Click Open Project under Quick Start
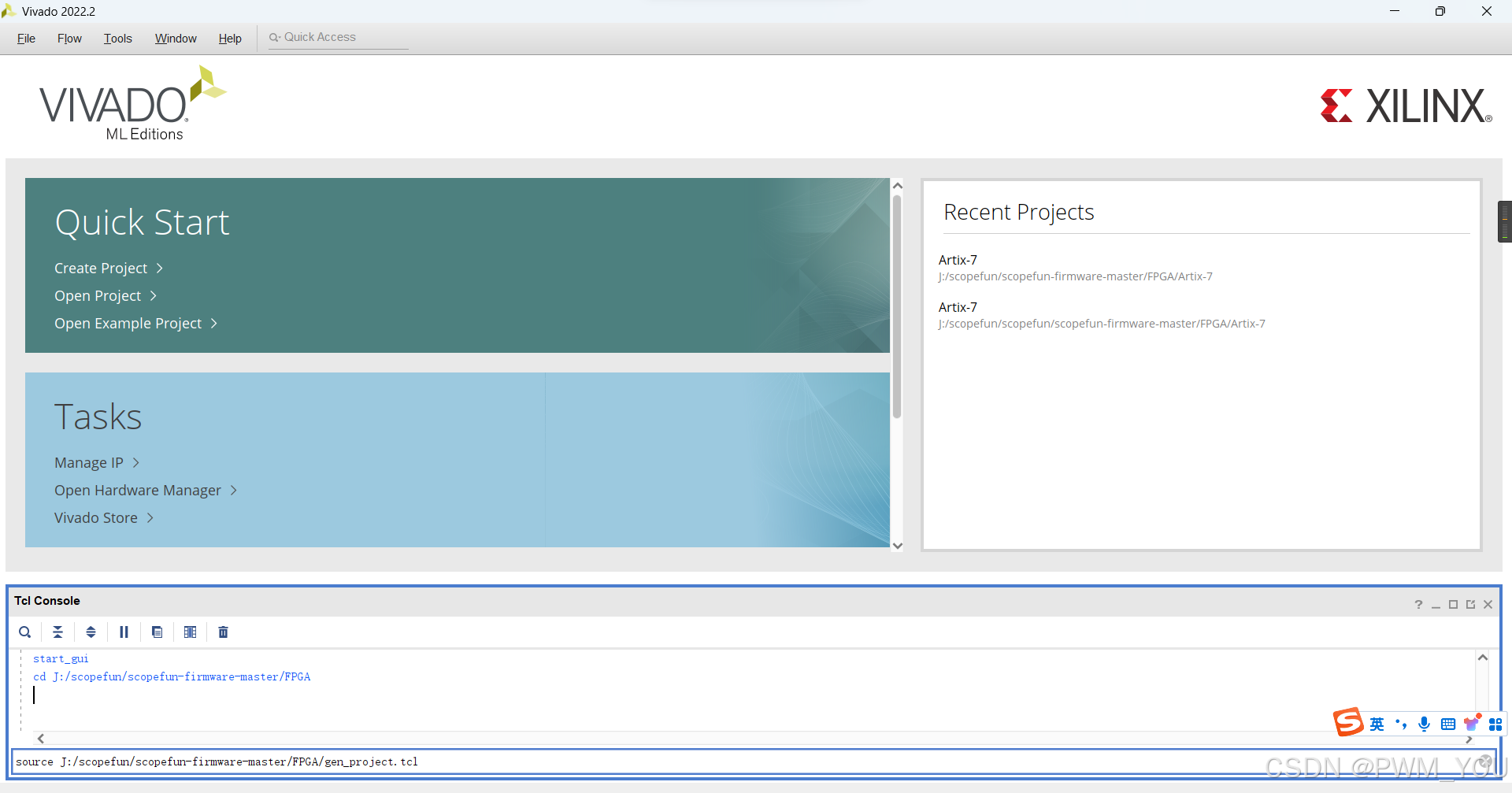This screenshot has width=1512, height=793. point(98,296)
